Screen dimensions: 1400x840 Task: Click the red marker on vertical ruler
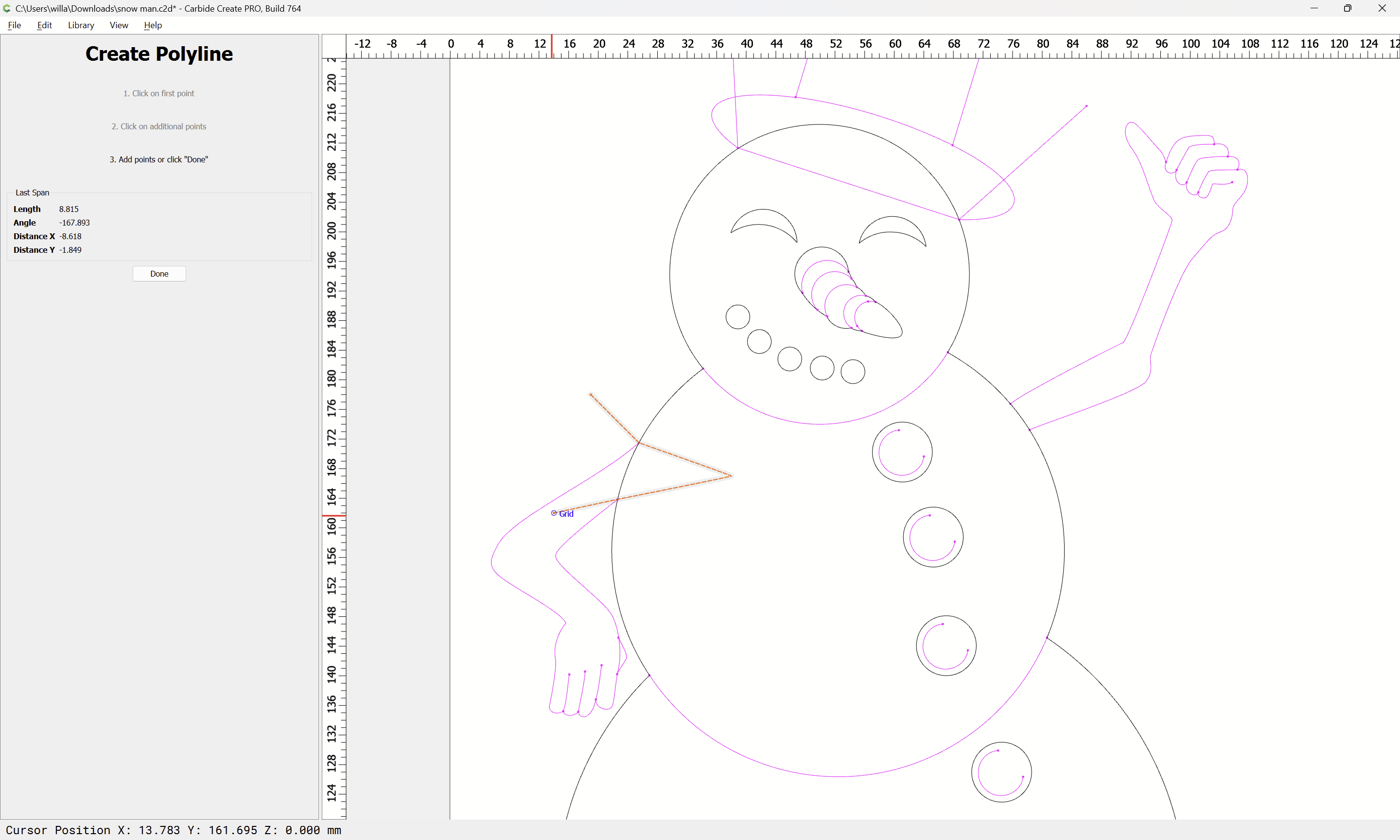[334, 516]
